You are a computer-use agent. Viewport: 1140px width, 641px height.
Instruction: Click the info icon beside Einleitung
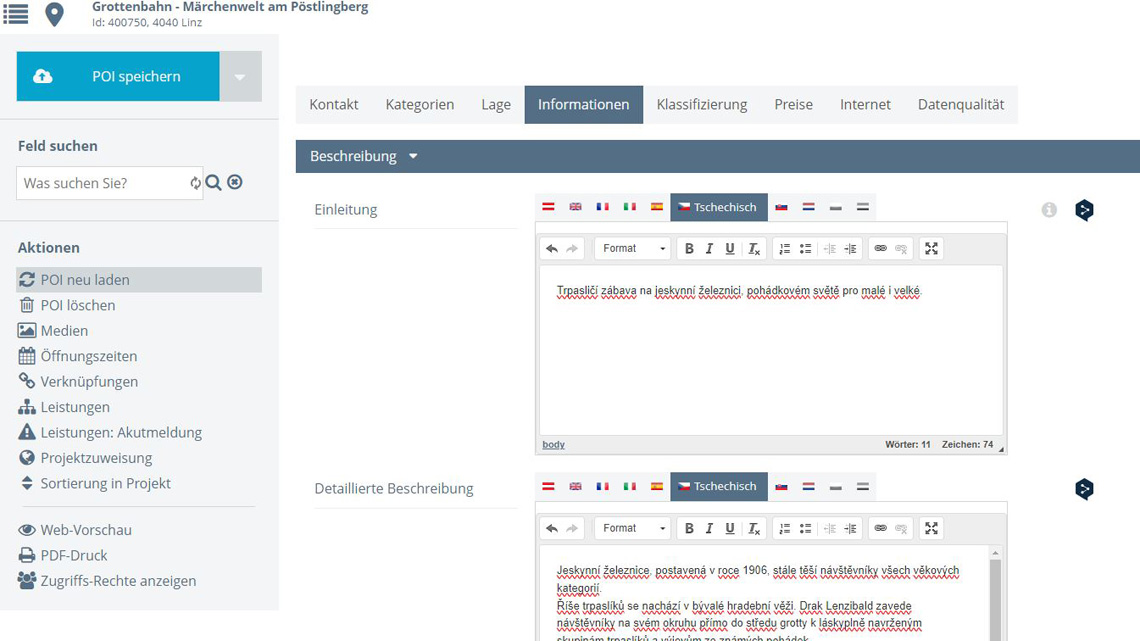[1049, 210]
